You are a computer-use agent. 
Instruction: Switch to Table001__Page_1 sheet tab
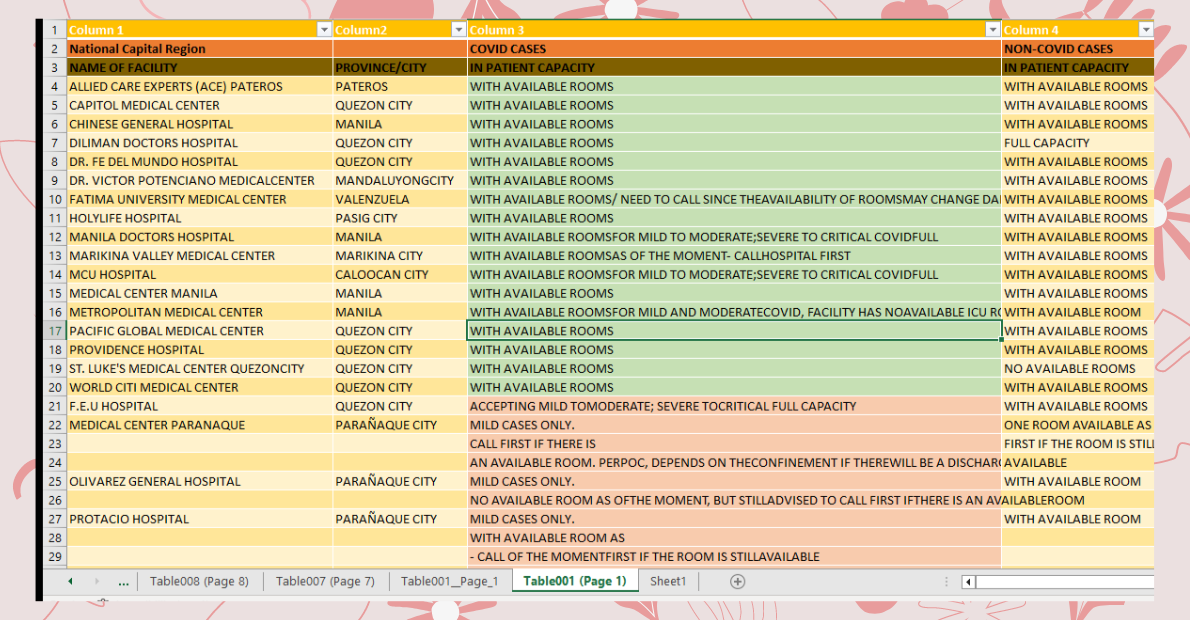tap(449, 581)
